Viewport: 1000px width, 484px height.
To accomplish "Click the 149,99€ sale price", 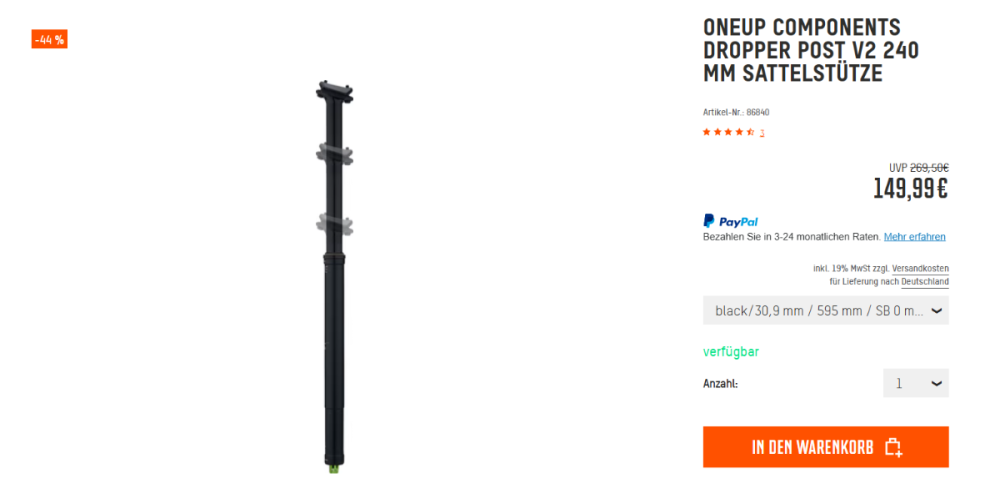I will (910, 189).
